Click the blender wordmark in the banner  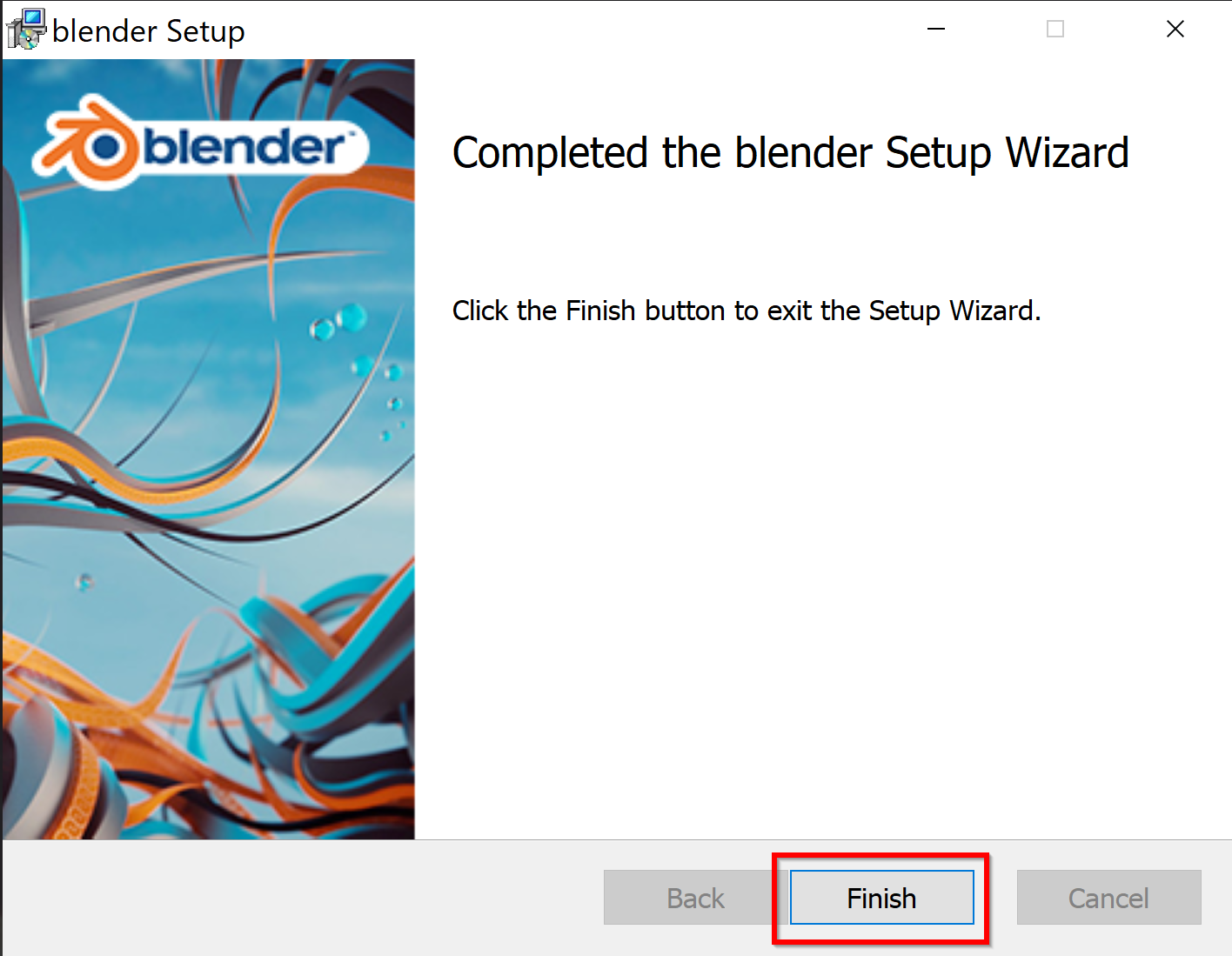pyautogui.click(x=248, y=146)
